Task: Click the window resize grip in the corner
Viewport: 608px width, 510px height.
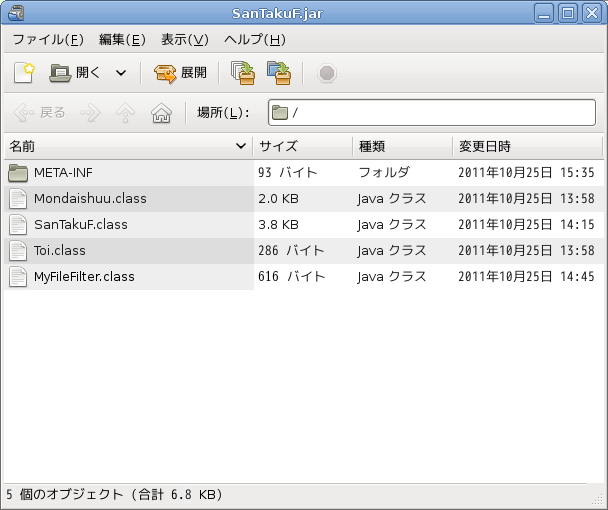Action: (x=598, y=500)
